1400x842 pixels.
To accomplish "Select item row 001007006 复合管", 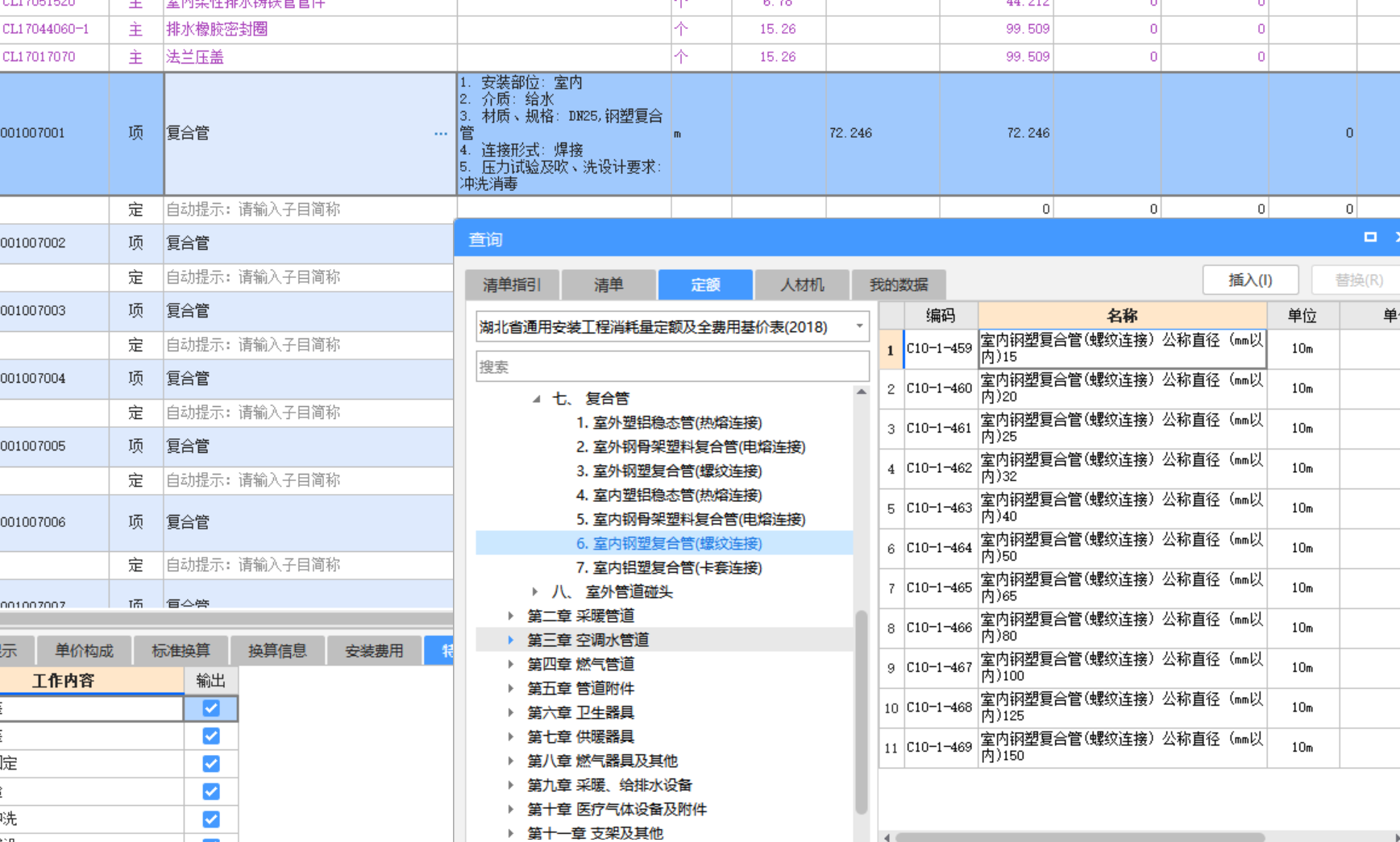I will (x=226, y=523).
